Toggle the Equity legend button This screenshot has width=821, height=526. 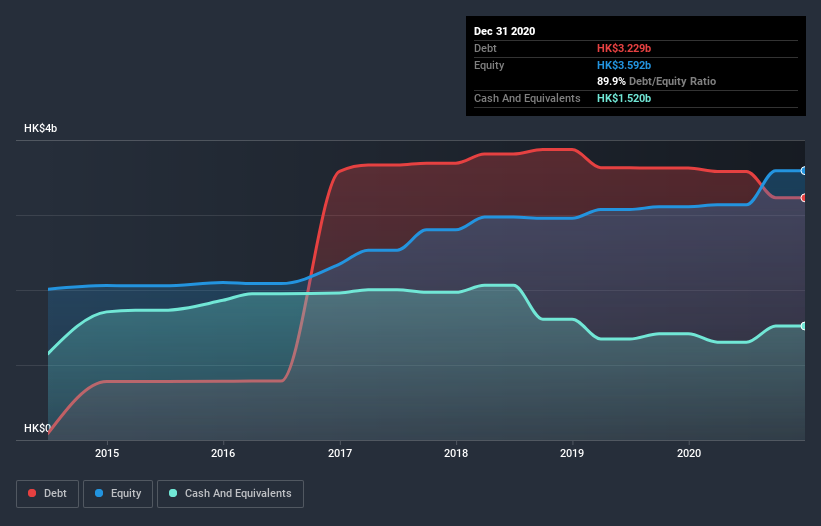click(118, 494)
